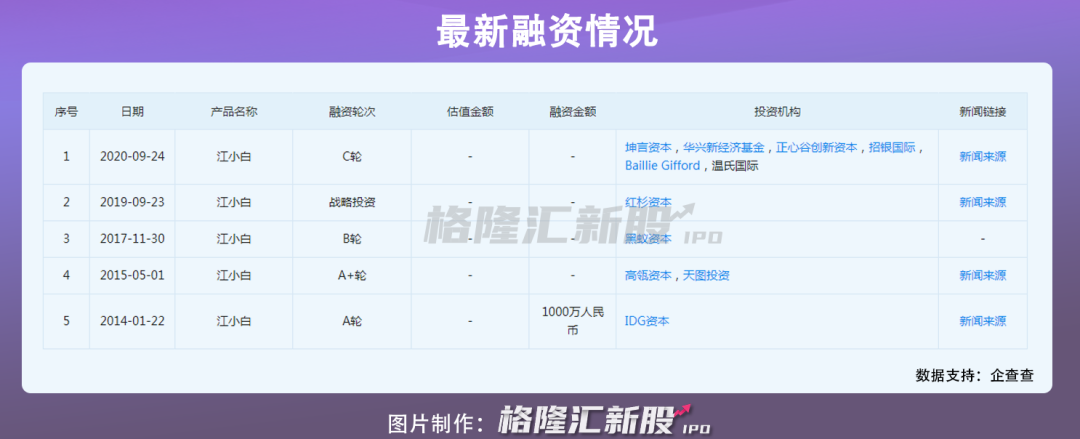Open 天图投资 investor link
The height and width of the screenshot is (439, 1080).
[707, 275]
